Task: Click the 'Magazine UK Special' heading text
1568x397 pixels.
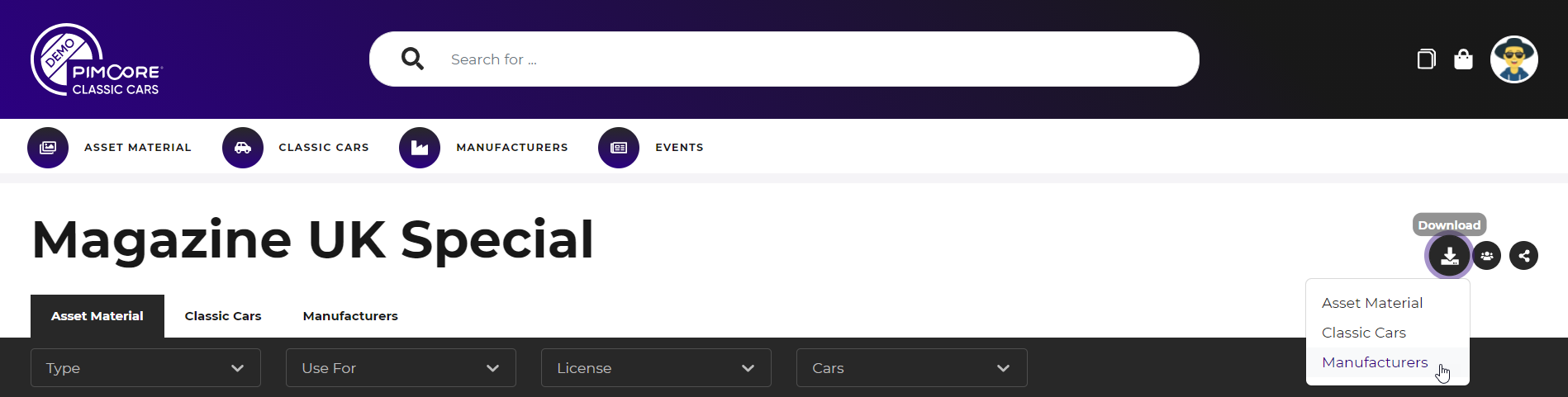Action: click(313, 240)
